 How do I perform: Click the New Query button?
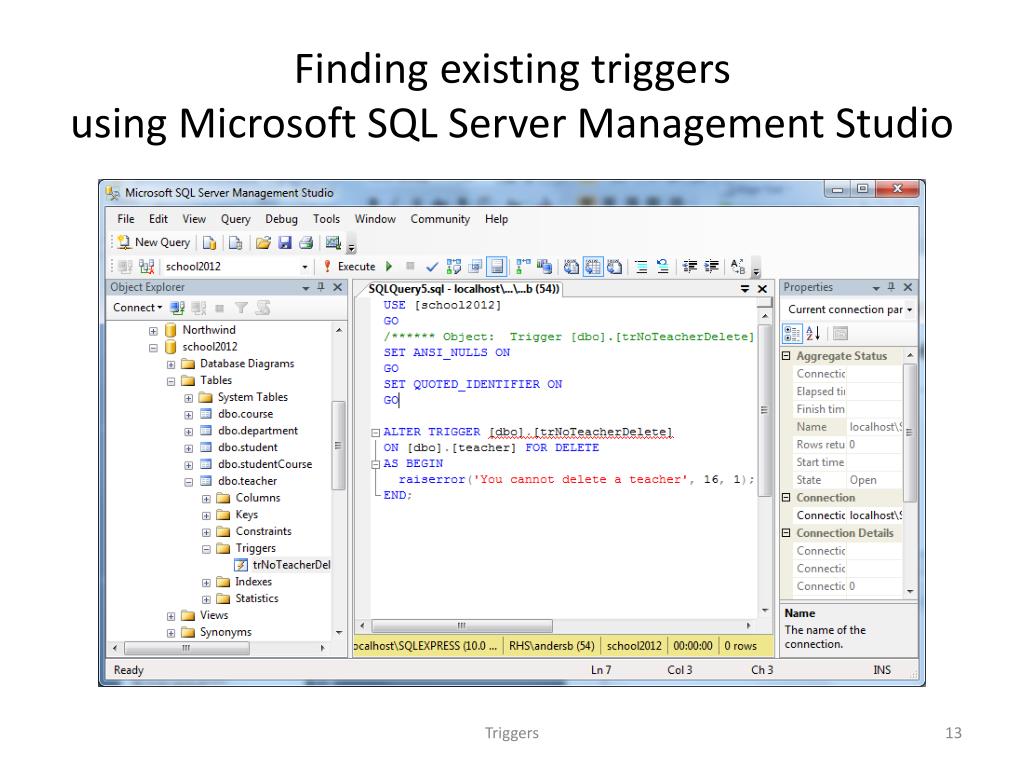point(153,242)
